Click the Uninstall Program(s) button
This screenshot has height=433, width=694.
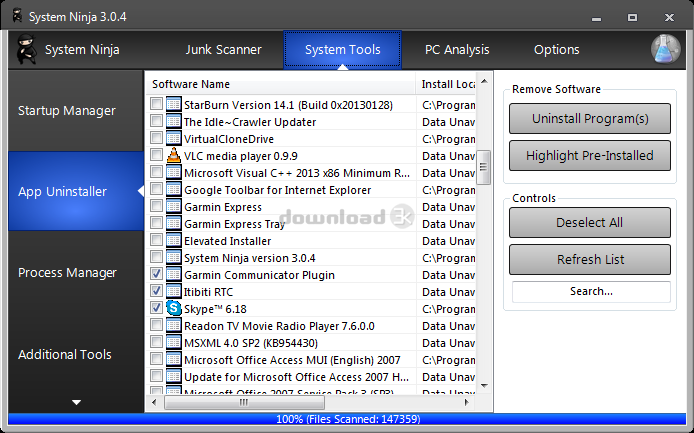[590, 119]
